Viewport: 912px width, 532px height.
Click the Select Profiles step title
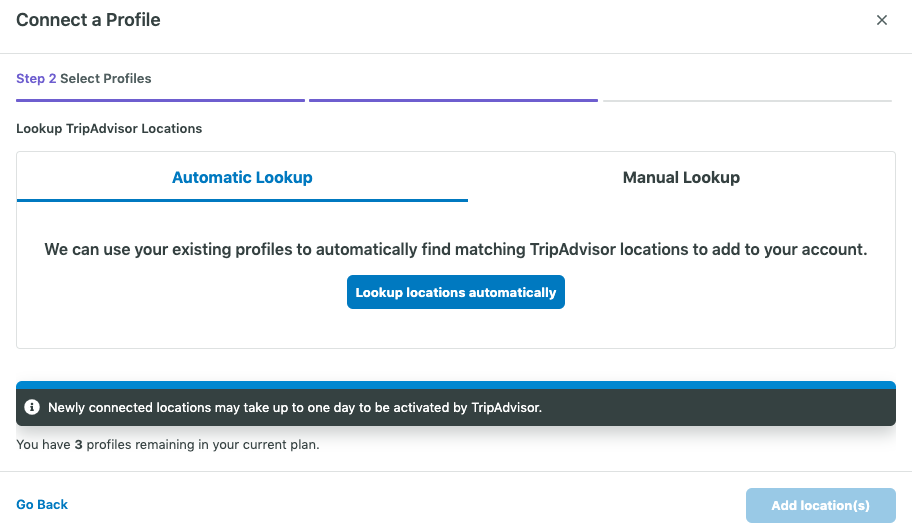coord(106,78)
